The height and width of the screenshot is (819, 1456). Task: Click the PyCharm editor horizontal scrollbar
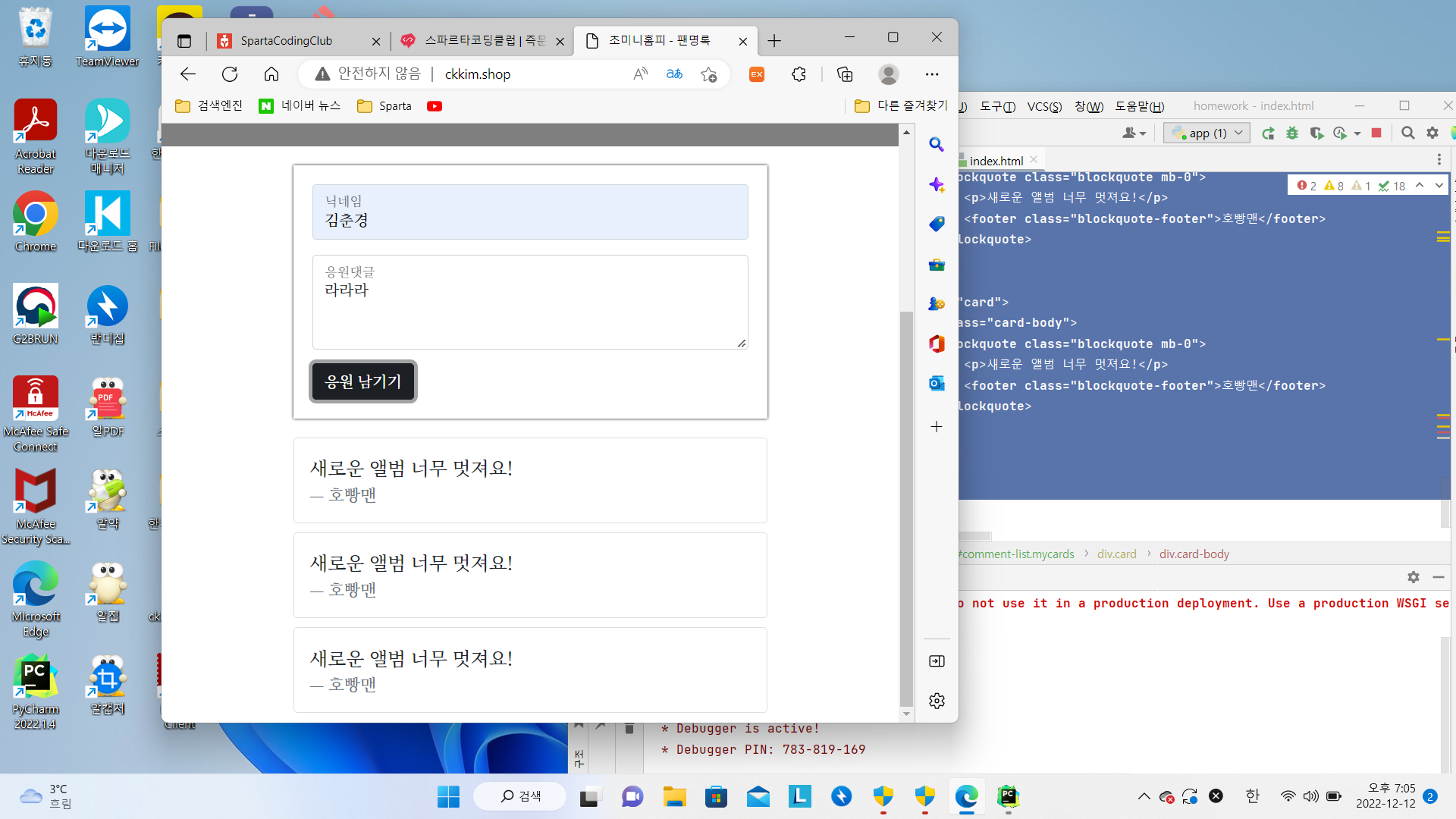pos(974,536)
